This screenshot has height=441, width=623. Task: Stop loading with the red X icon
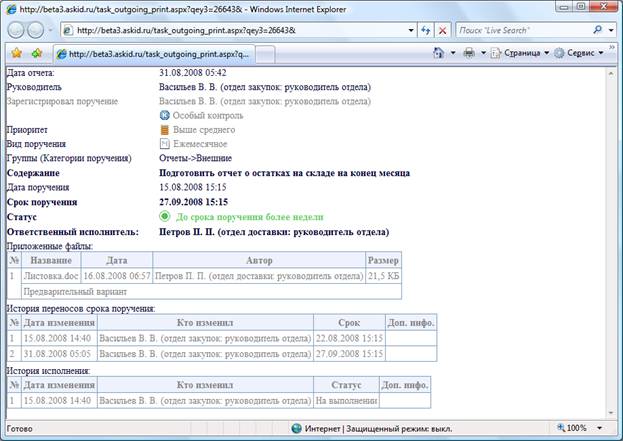point(443,30)
